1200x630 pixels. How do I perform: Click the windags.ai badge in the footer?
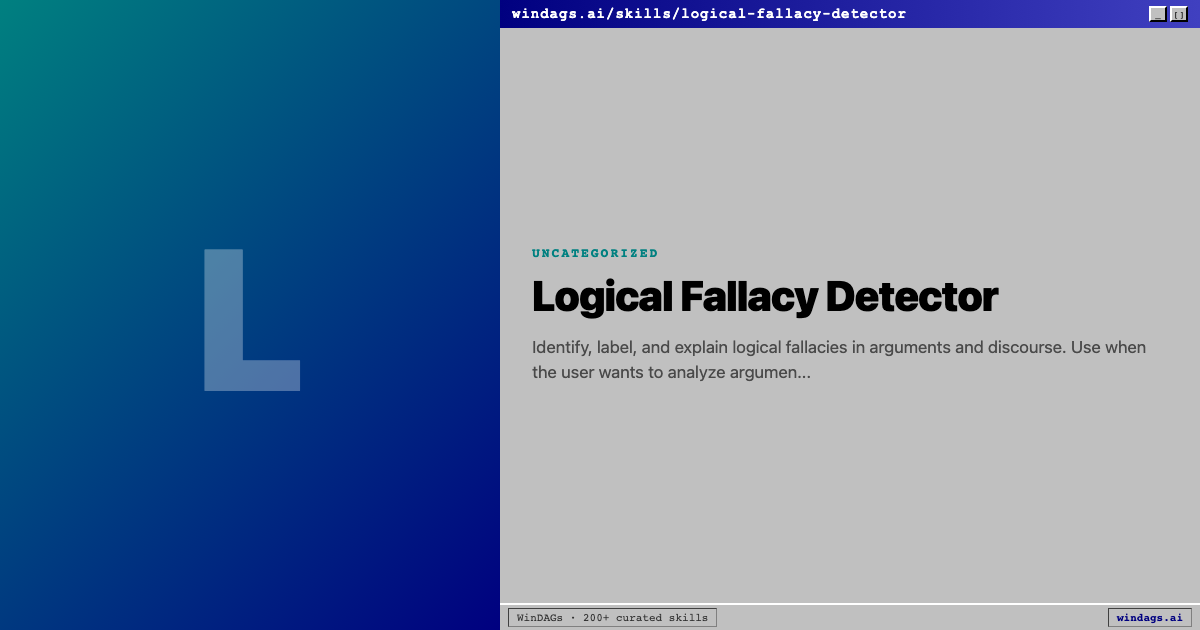point(1149,618)
